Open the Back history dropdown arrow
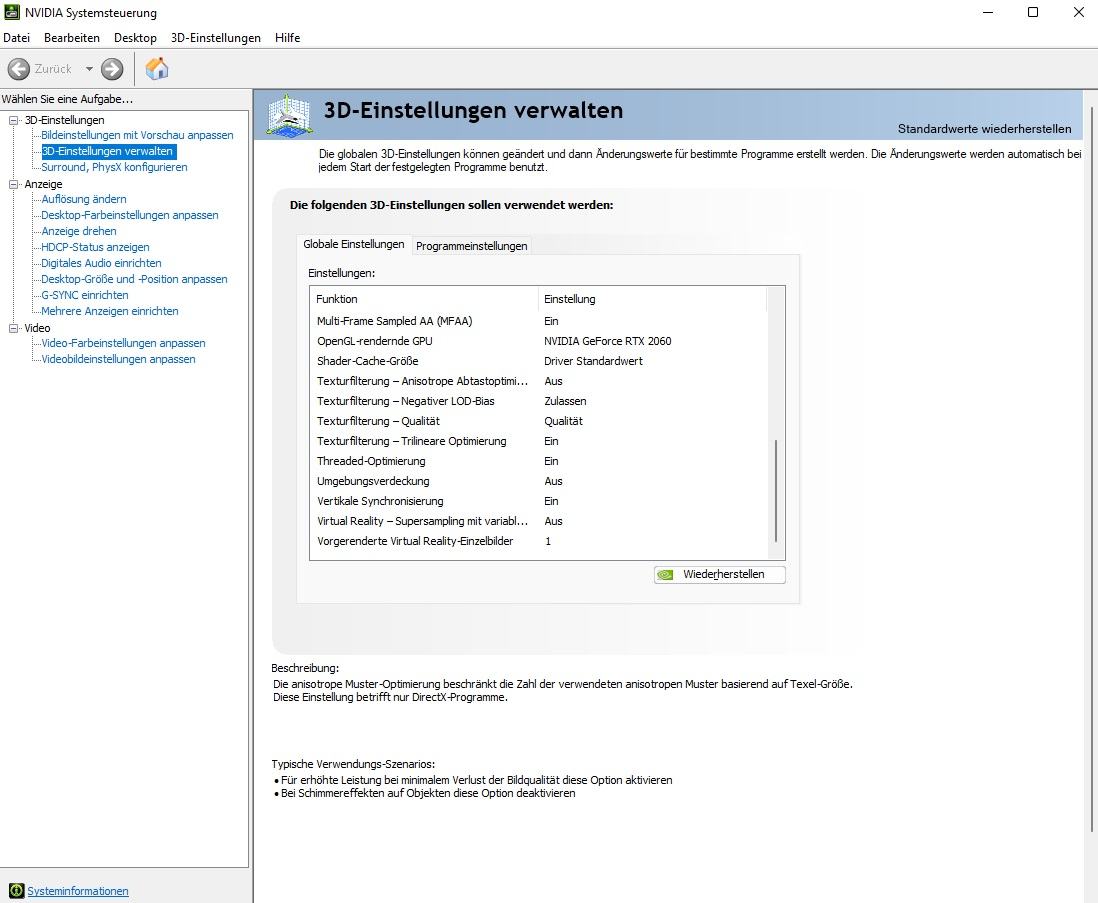 click(89, 69)
